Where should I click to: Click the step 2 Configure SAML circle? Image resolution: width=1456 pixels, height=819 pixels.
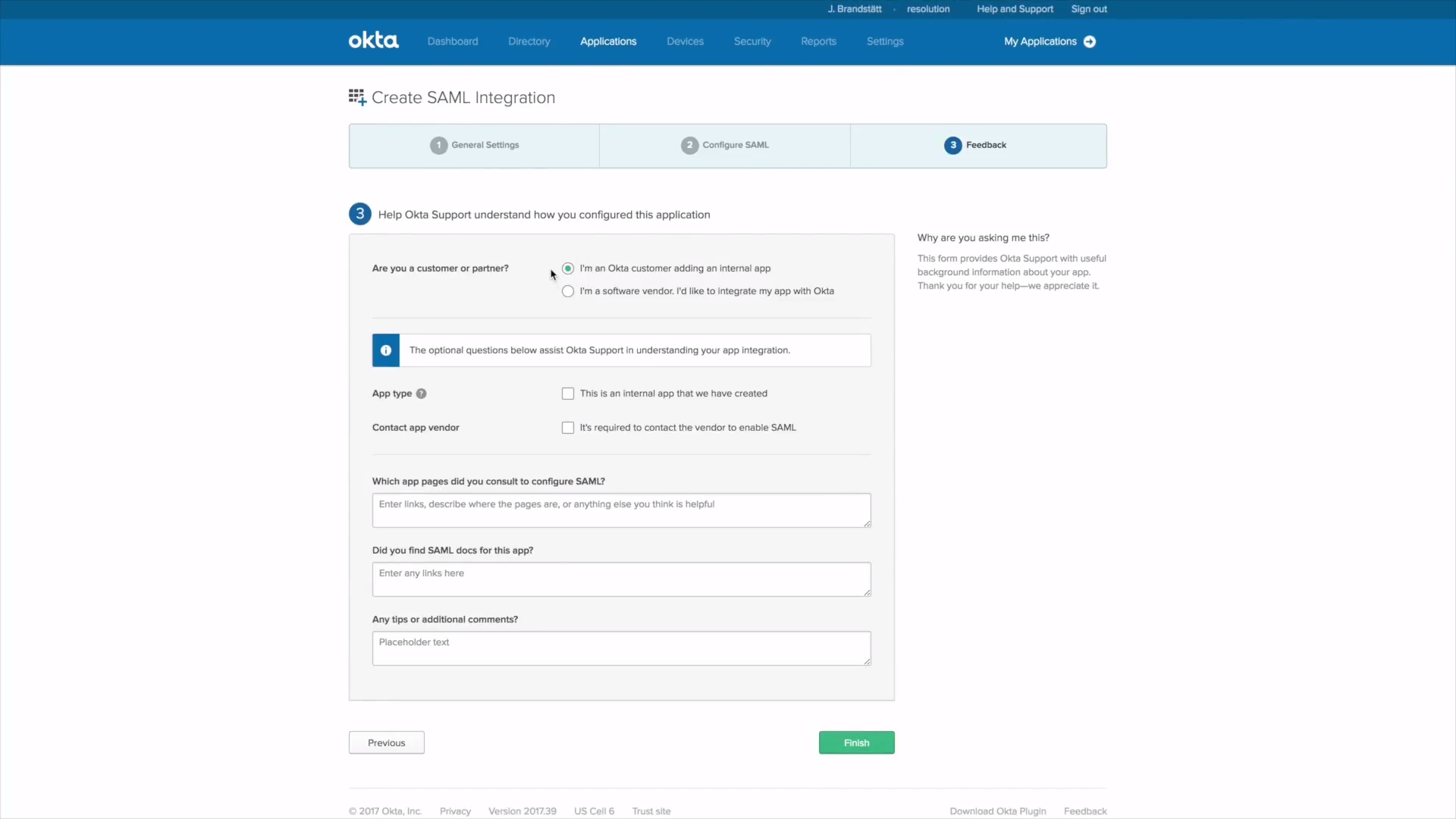point(689,145)
